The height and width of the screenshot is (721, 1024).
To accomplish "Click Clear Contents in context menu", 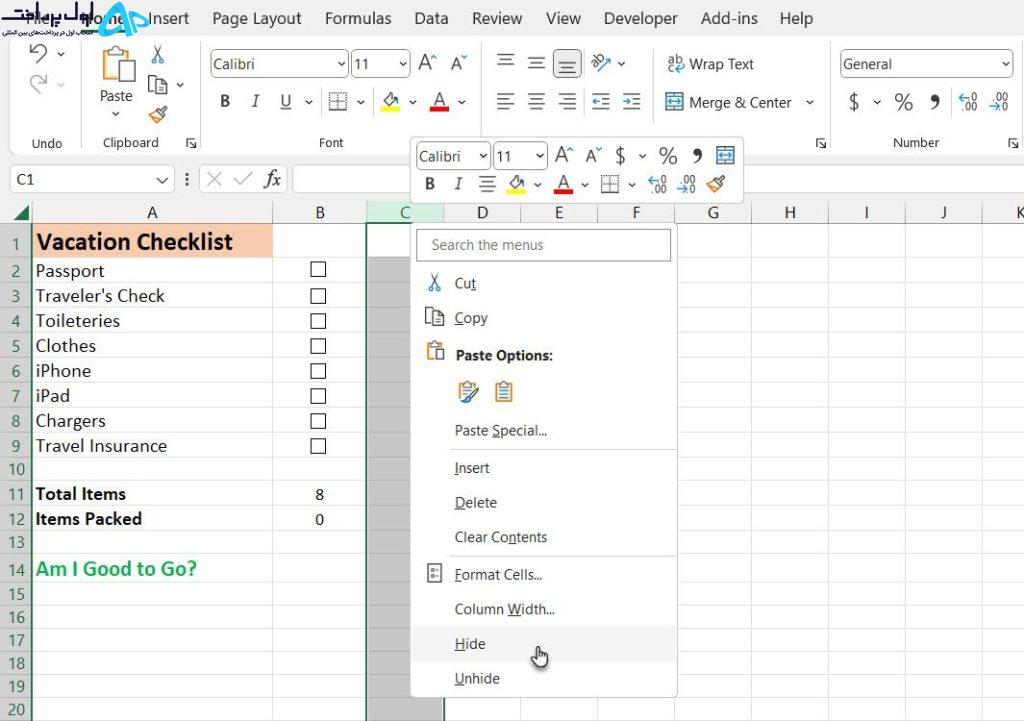I will [x=543, y=537].
